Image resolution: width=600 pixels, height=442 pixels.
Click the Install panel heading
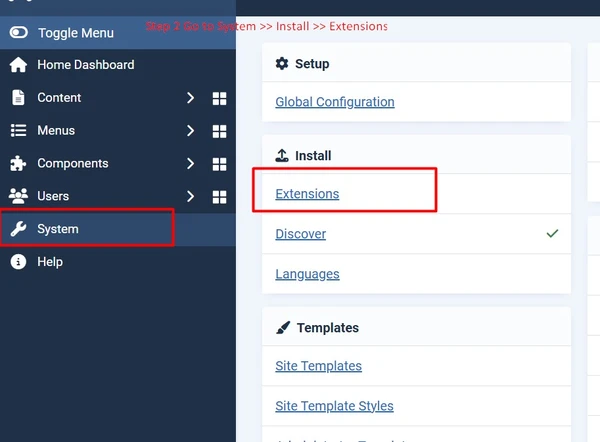click(313, 156)
